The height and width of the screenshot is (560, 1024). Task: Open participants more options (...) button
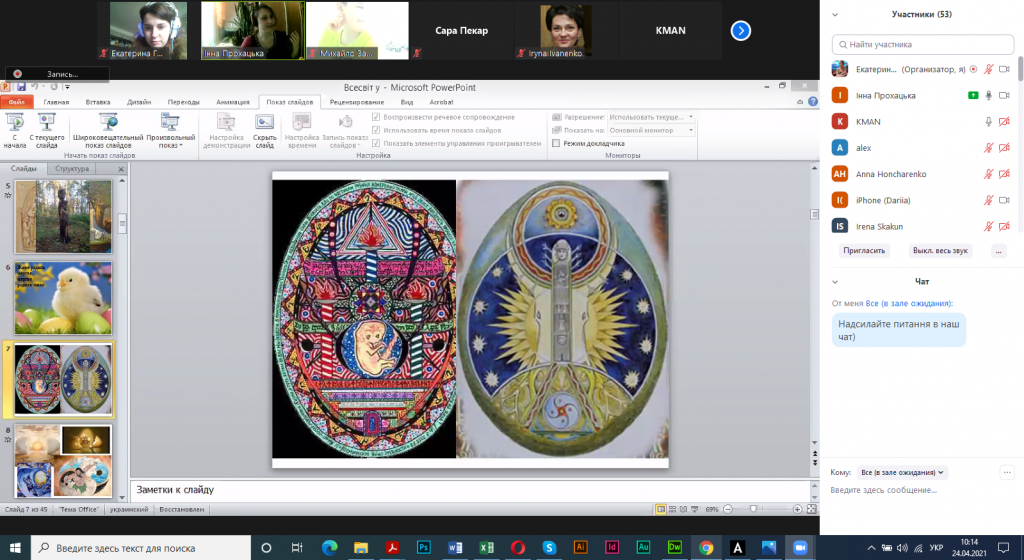point(999,251)
